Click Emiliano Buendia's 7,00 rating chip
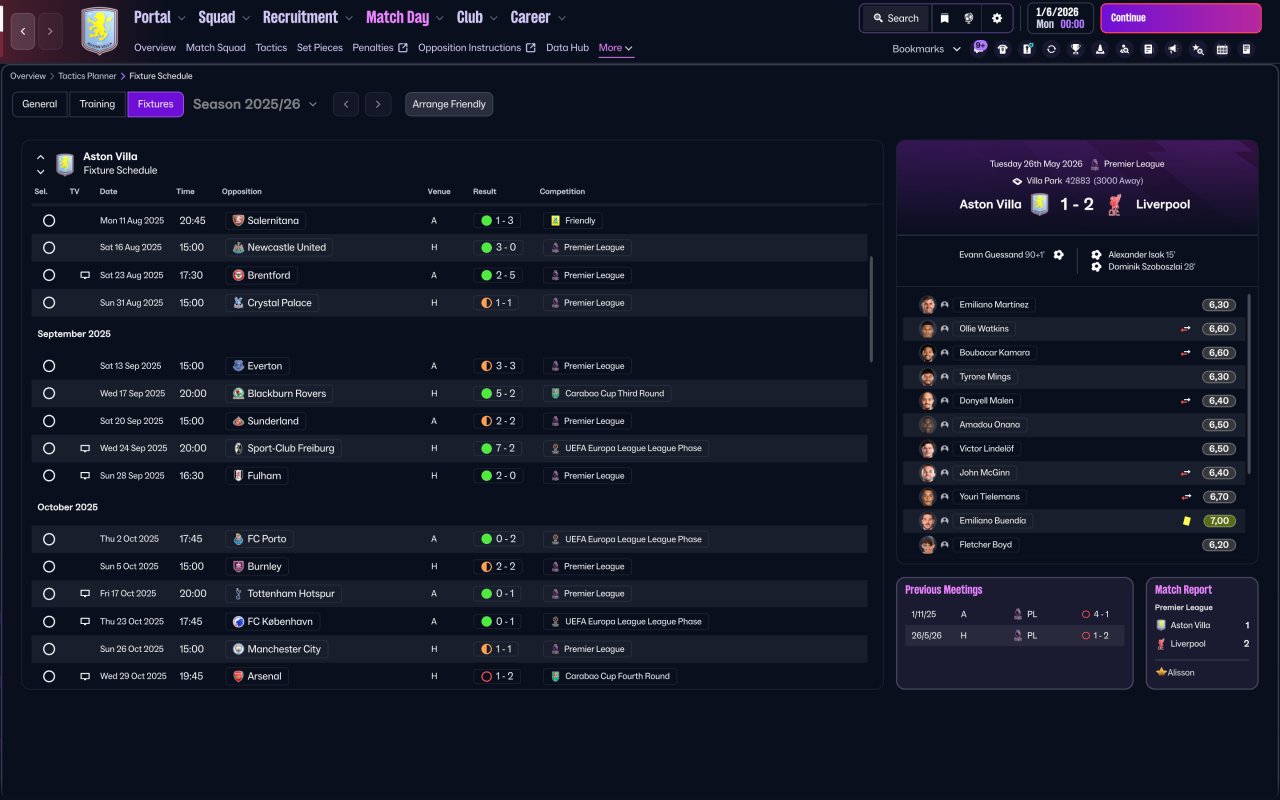The width and height of the screenshot is (1280, 800). pos(1219,521)
